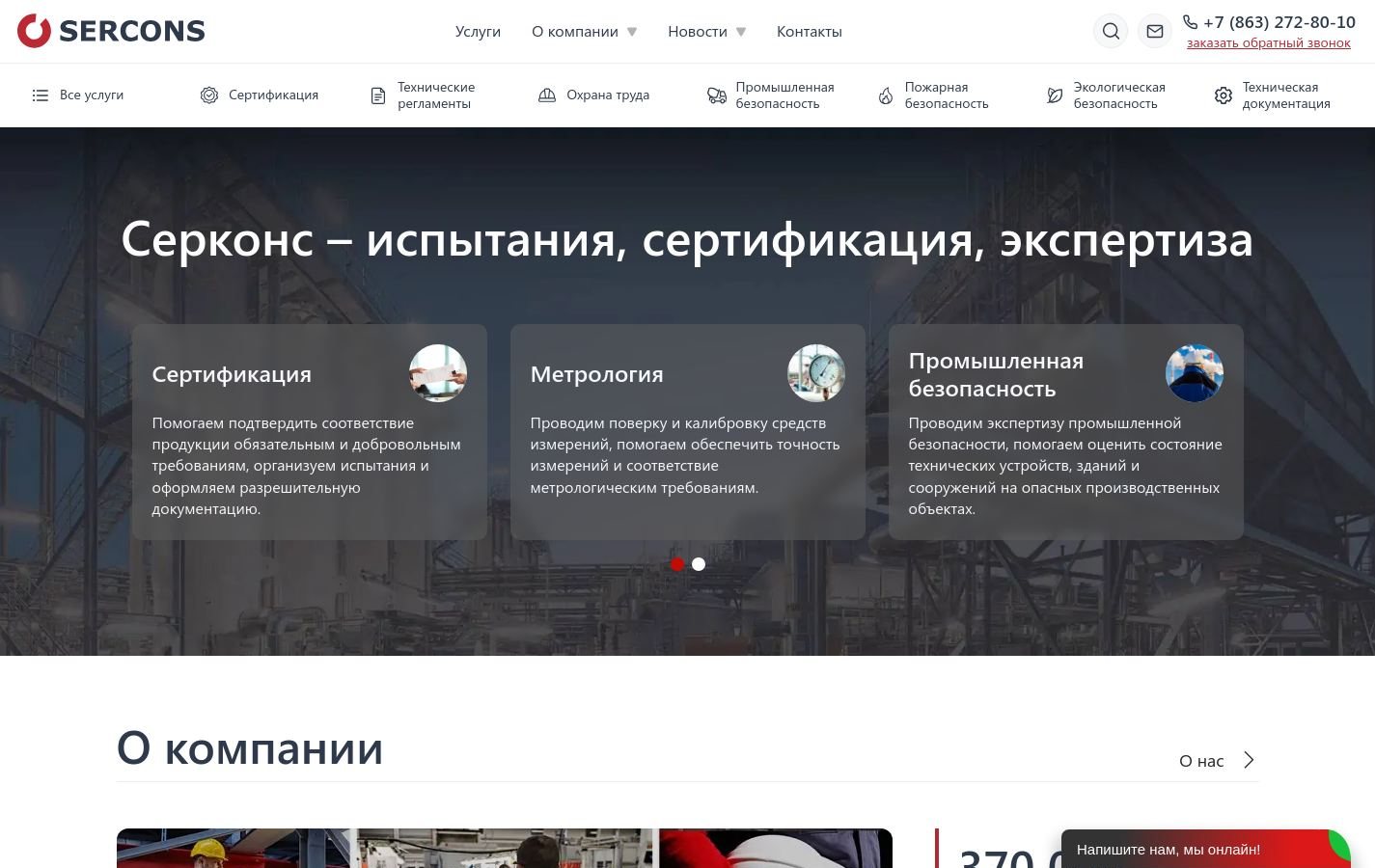The image size is (1375, 868).
Task: Expand the Новости dropdown arrow
Action: tap(741, 32)
